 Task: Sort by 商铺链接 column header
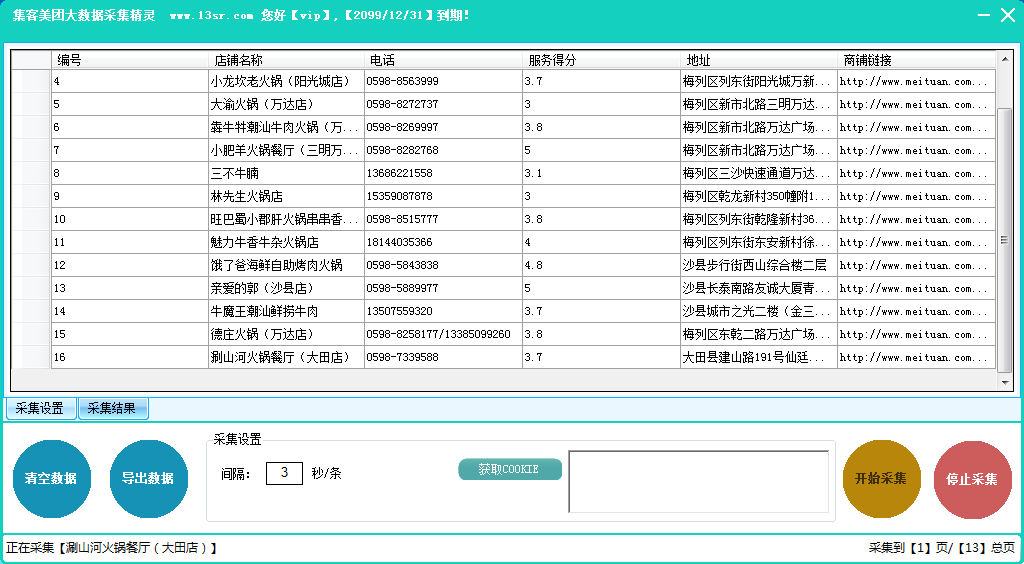pyautogui.click(x=916, y=61)
